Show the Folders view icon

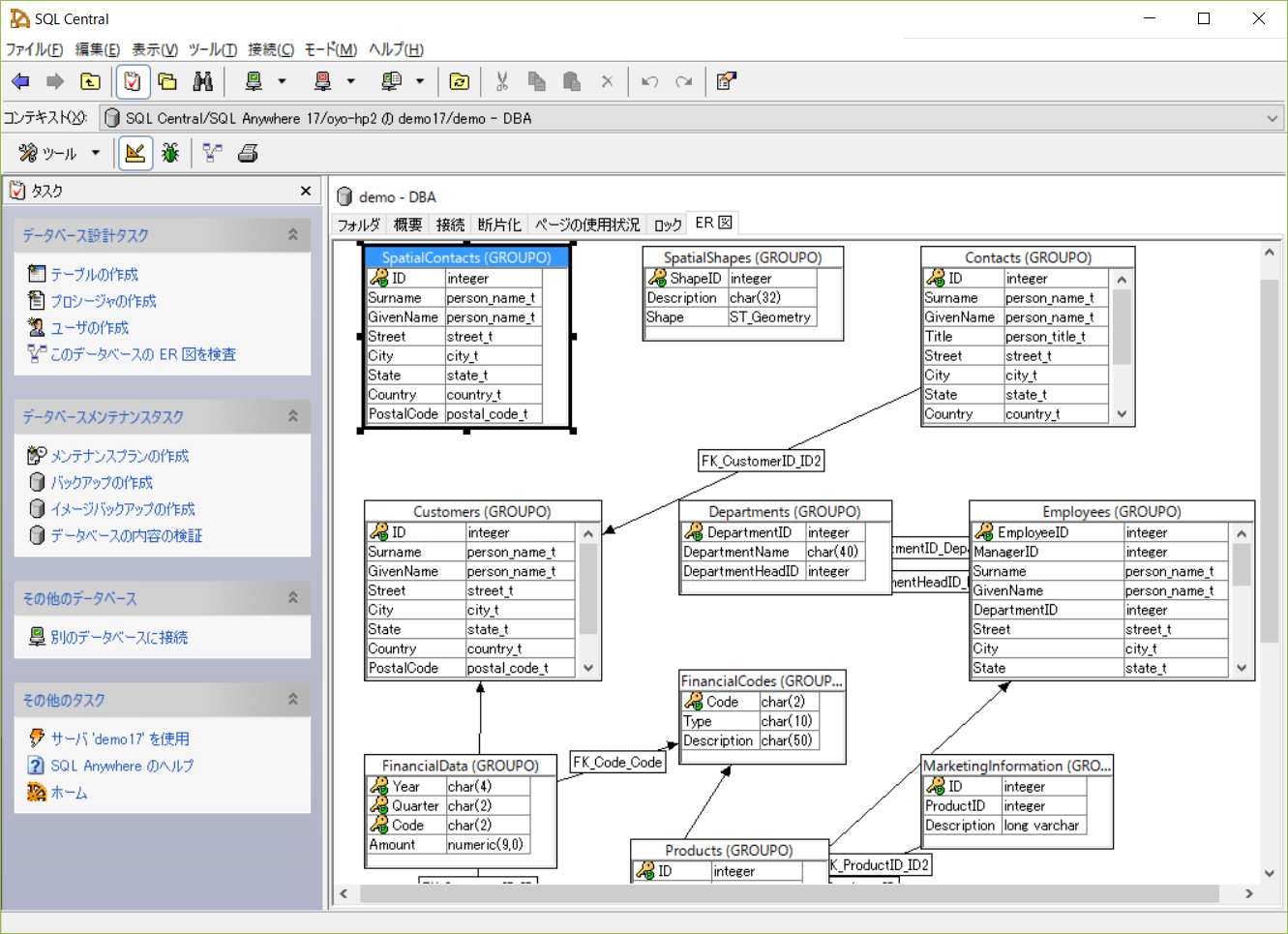[x=167, y=82]
